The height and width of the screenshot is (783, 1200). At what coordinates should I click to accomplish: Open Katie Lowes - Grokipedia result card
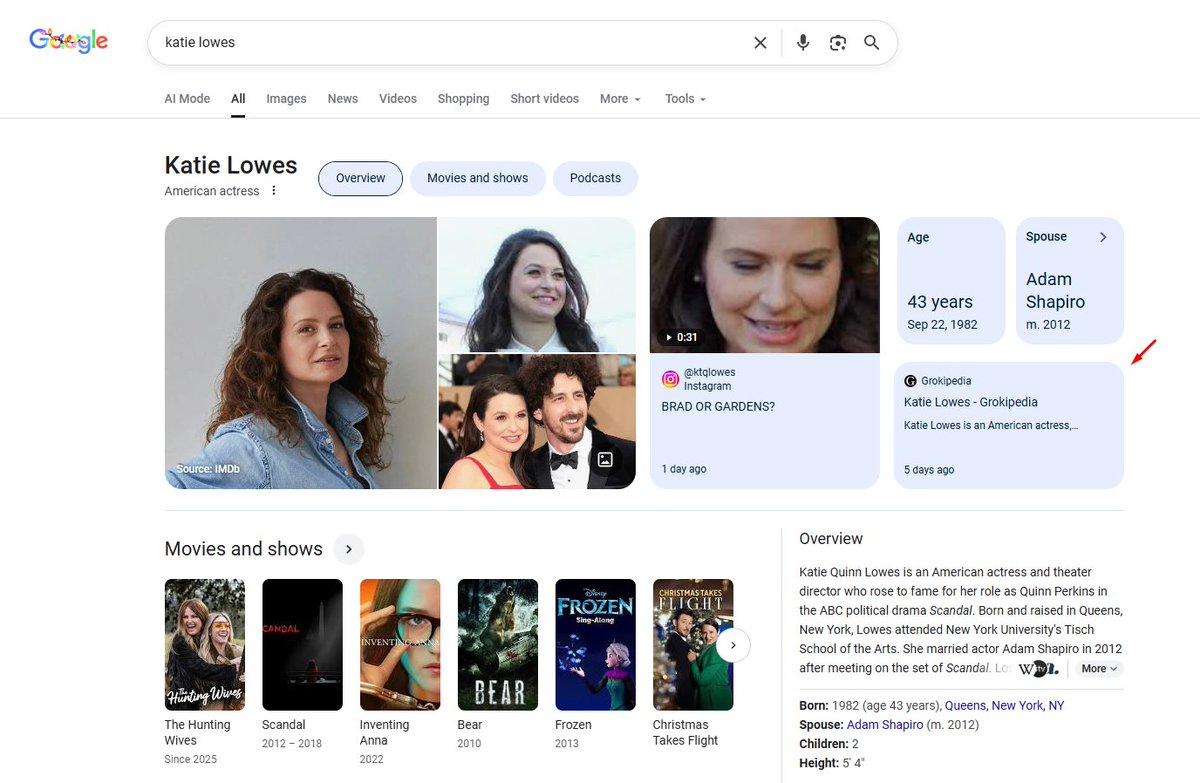point(1008,425)
